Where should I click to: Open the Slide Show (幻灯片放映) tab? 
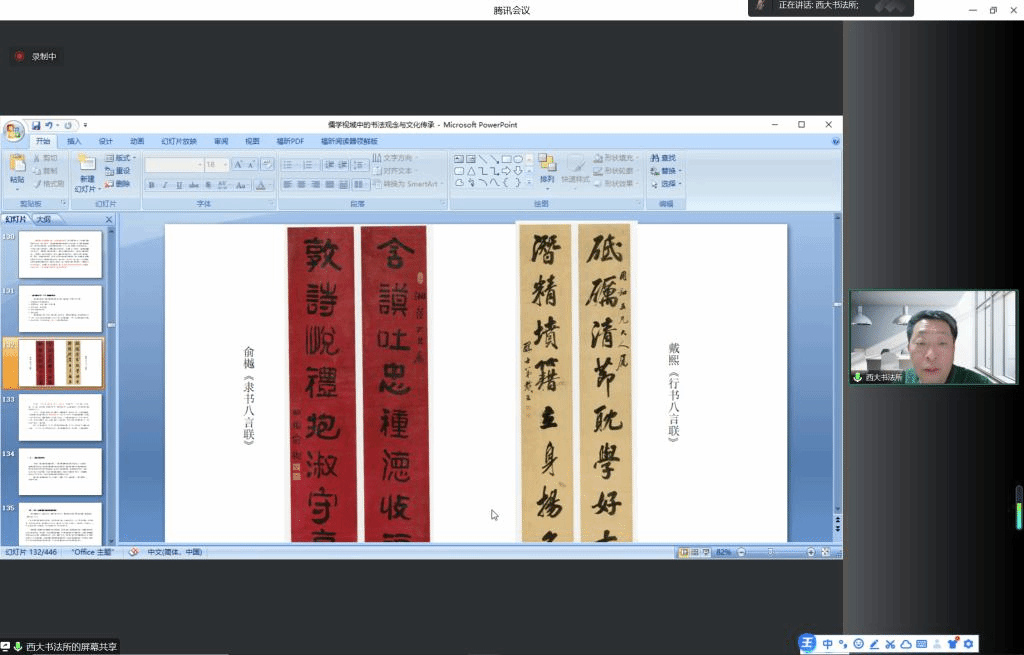(x=179, y=141)
